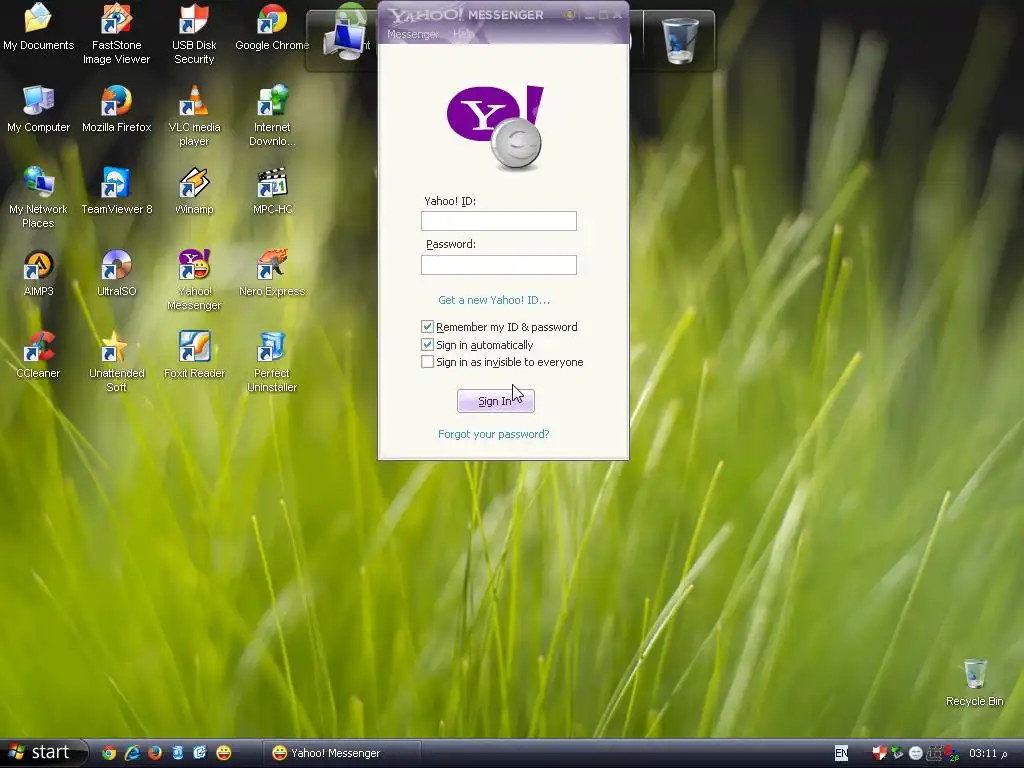Image resolution: width=1024 pixels, height=768 pixels.
Task: Open the Messenger menu
Action: point(413,34)
